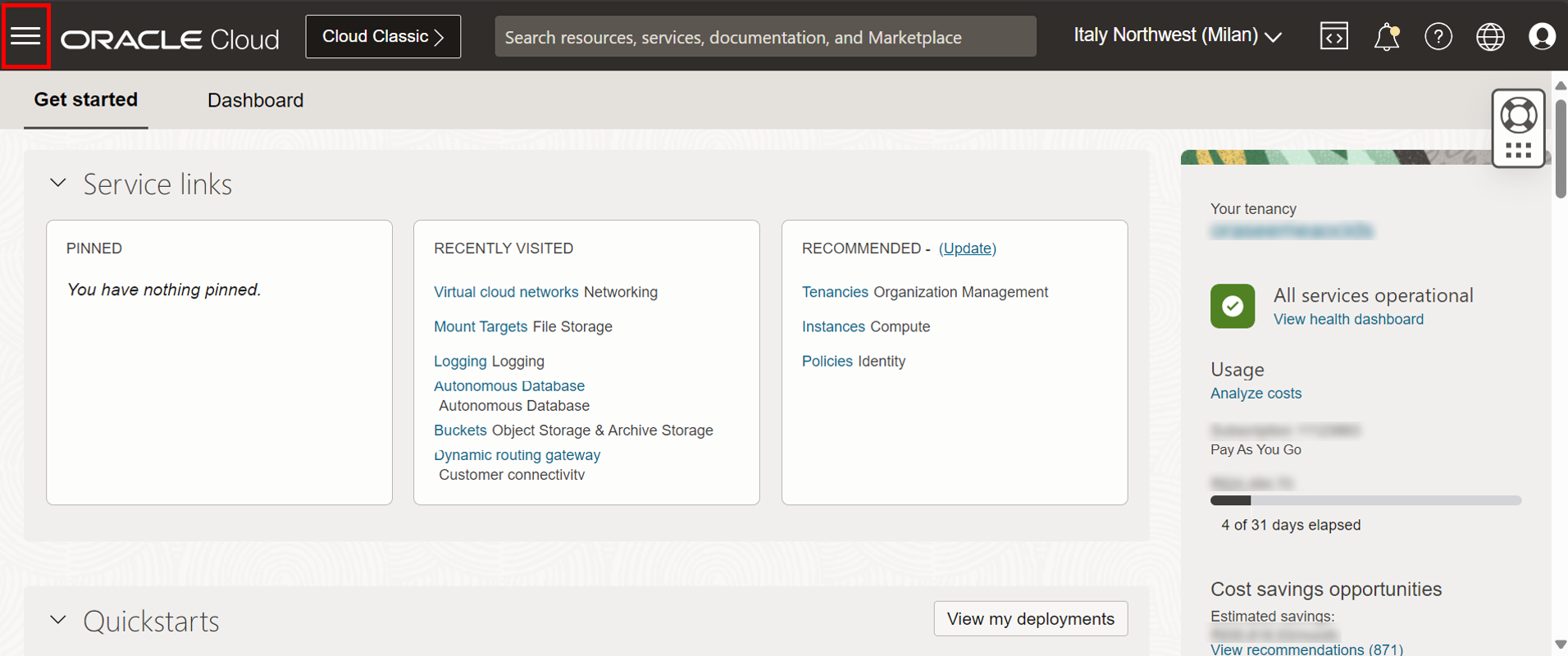
Task: Click the green services operational check icon
Action: pyautogui.click(x=1233, y=306)
